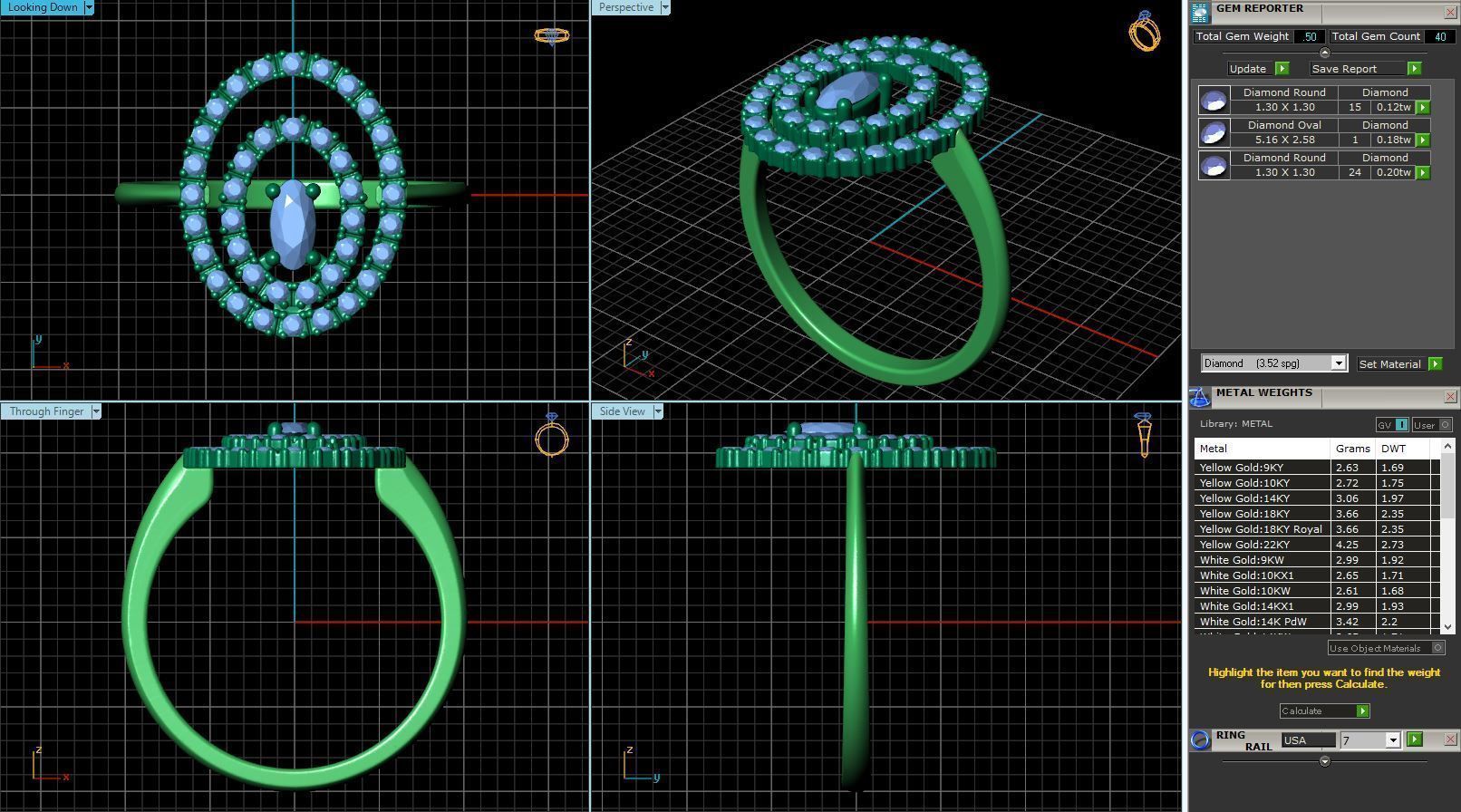Viewport: 1461px width, 812px height.
Task: Click ring orientation icon in Side View viewport
Action: pos(1144,435)
